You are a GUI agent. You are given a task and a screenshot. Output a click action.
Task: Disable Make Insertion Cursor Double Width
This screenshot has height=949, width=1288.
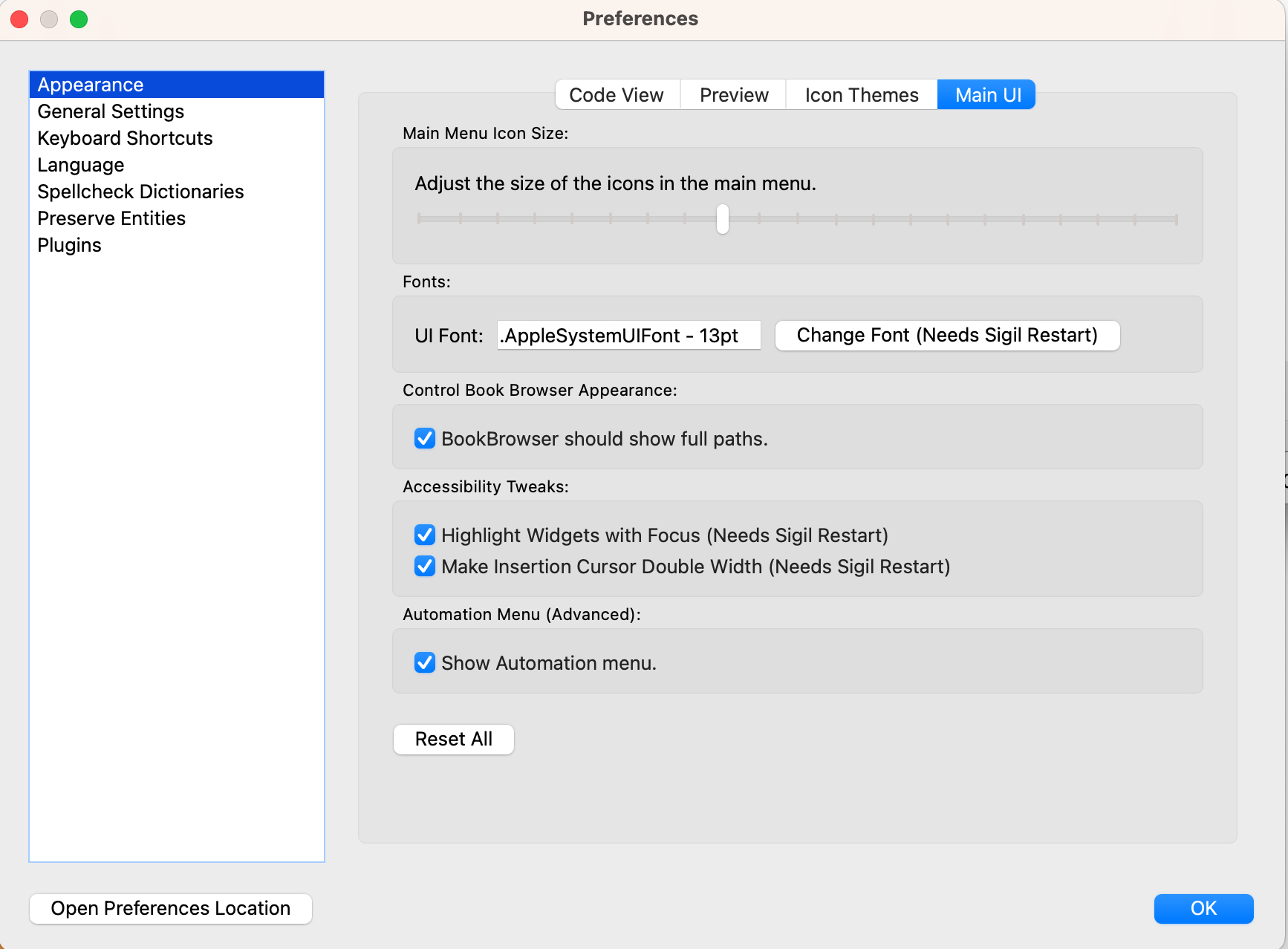click(425, 567)
